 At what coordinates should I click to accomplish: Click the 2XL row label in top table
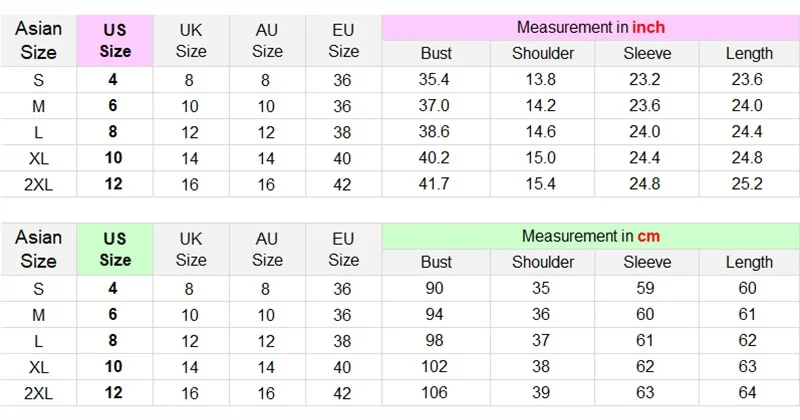tap(38, 184)
